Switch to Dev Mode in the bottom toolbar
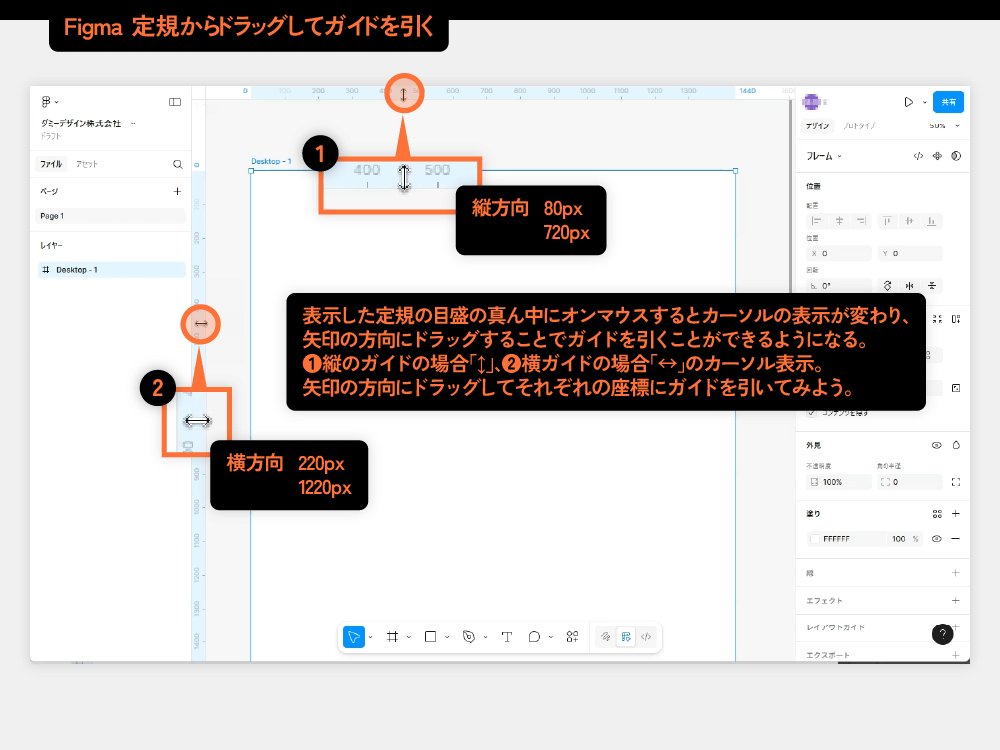1000x750 pixels. (646, 636)
